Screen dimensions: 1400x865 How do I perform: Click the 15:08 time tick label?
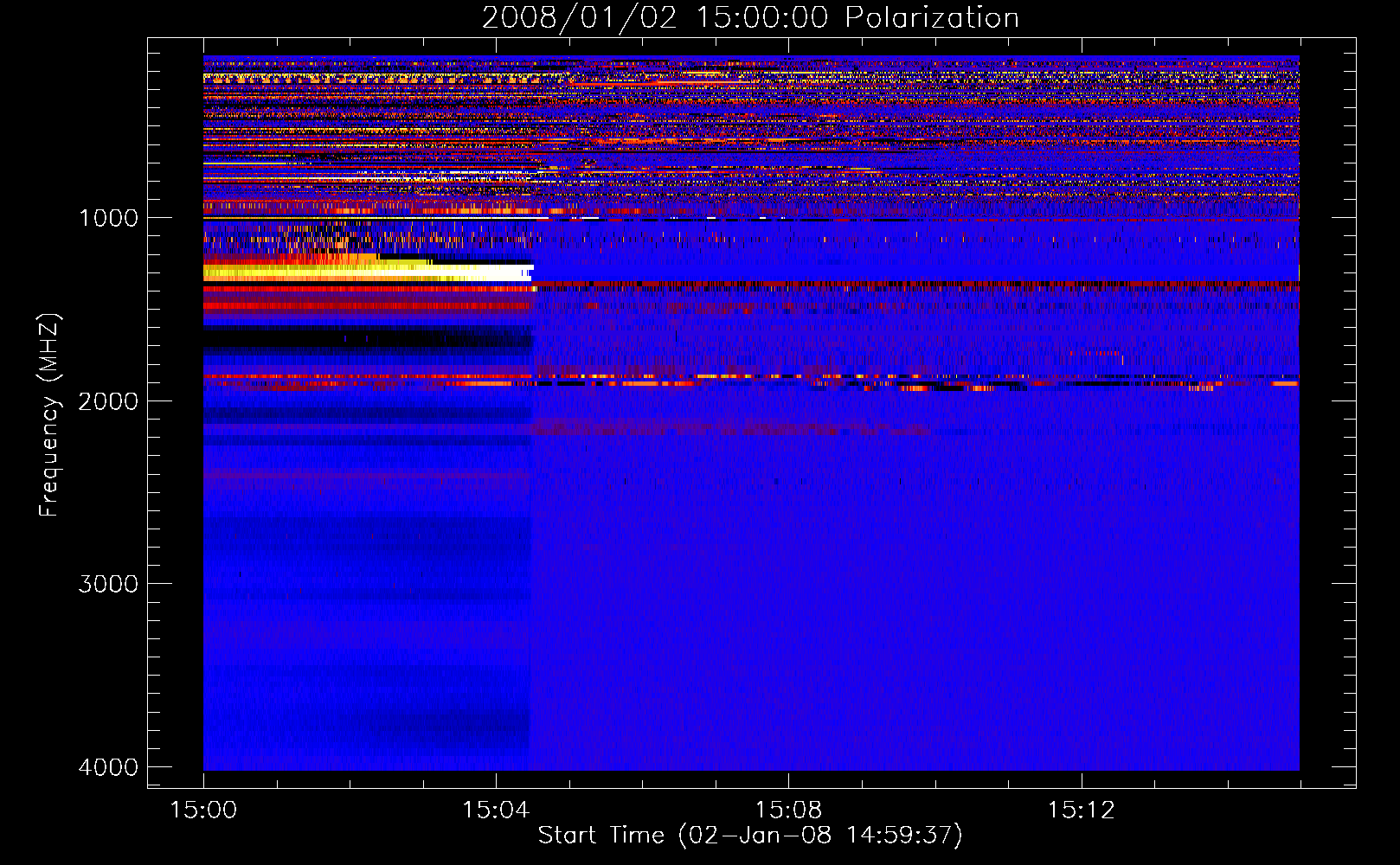click(x=788, y=811)
